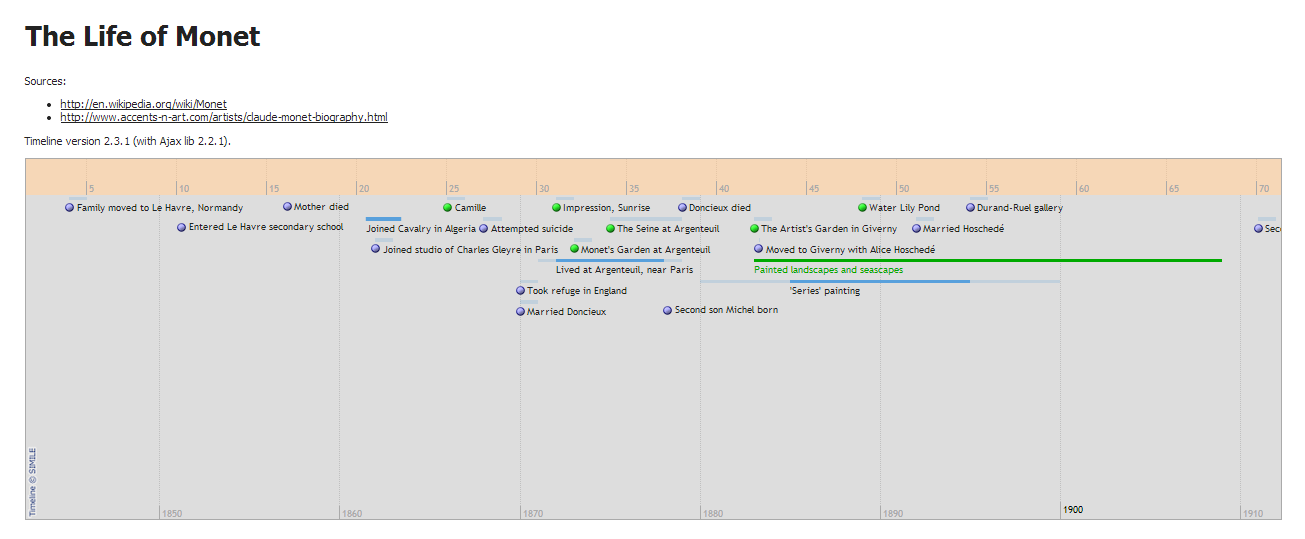The height and width of the screenshot is (539, 1305).
Task: Click the Moved to Giverny with Alice Hoschedé label
Action: click(x=849, y=250)
